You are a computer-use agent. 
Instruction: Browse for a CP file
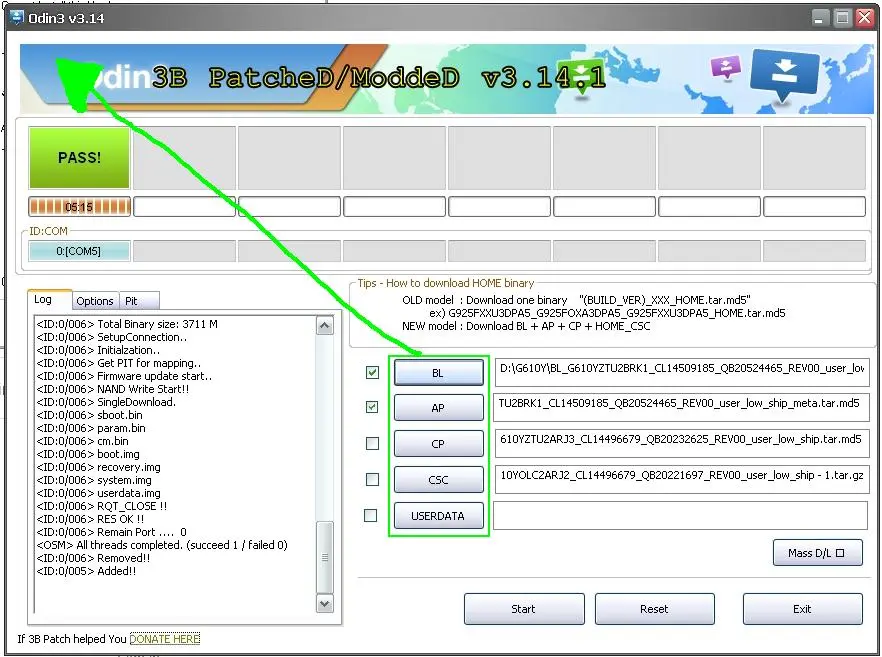[x=438, y=444]
